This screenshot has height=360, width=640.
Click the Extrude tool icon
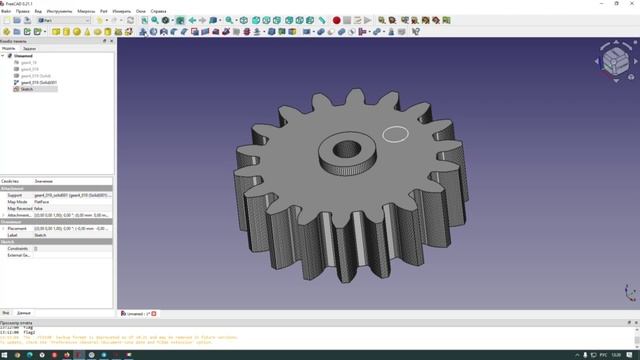143,32
